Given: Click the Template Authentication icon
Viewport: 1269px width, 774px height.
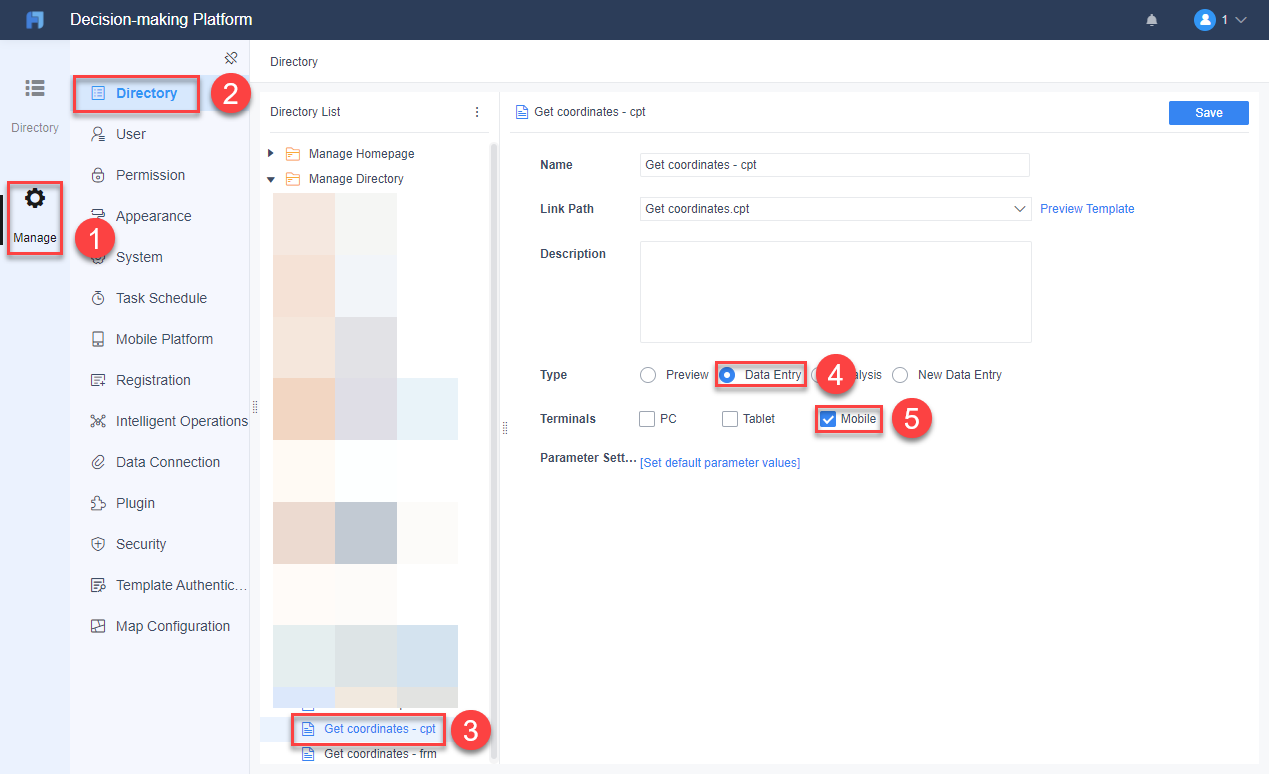Looking at the screenshot, I should click(x=98, y=585).
